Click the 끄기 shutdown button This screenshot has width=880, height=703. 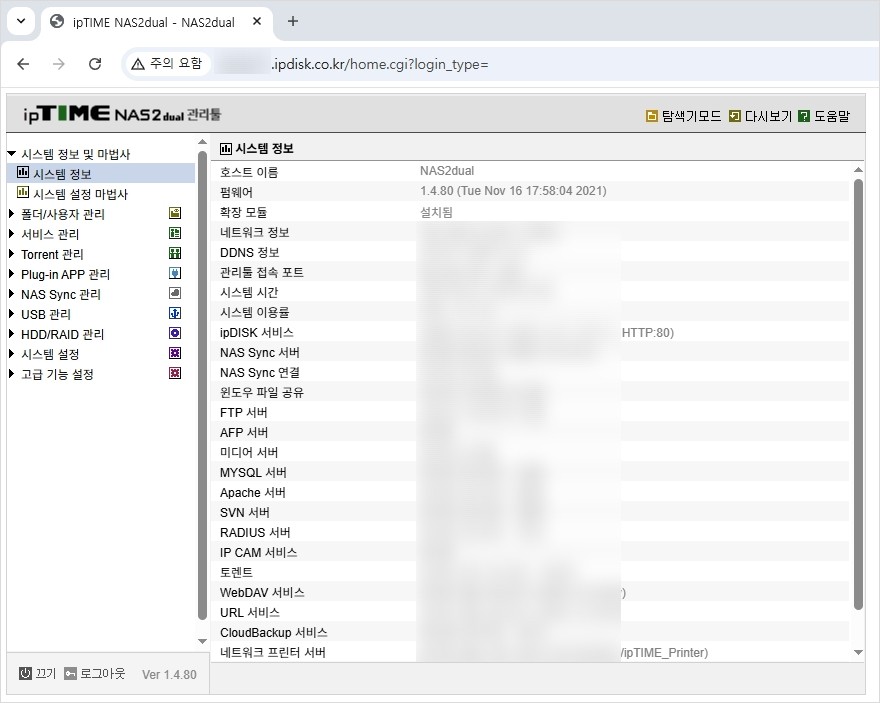tap(38, 673)
